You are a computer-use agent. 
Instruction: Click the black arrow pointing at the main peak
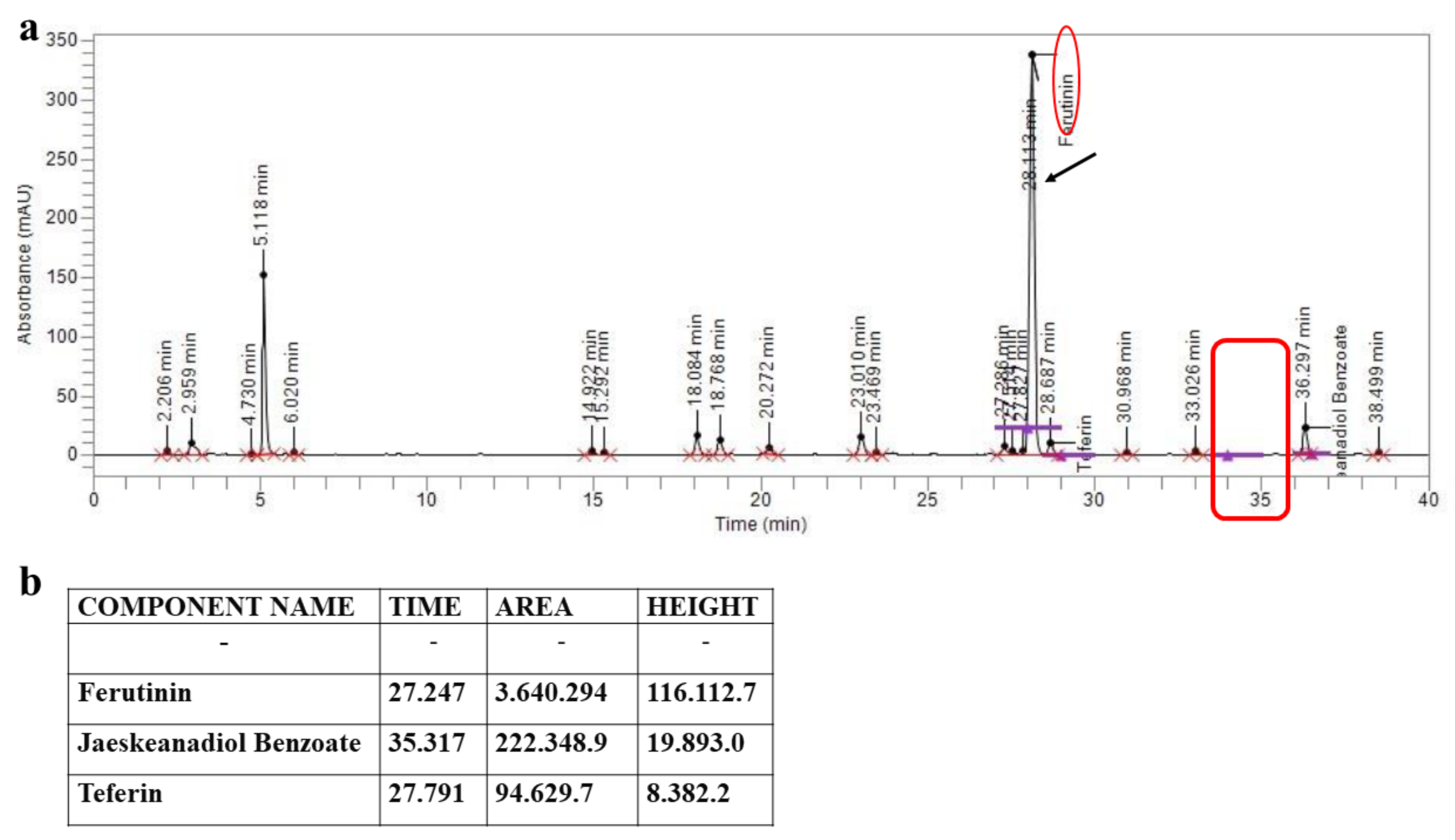(x=1071, y=167)
